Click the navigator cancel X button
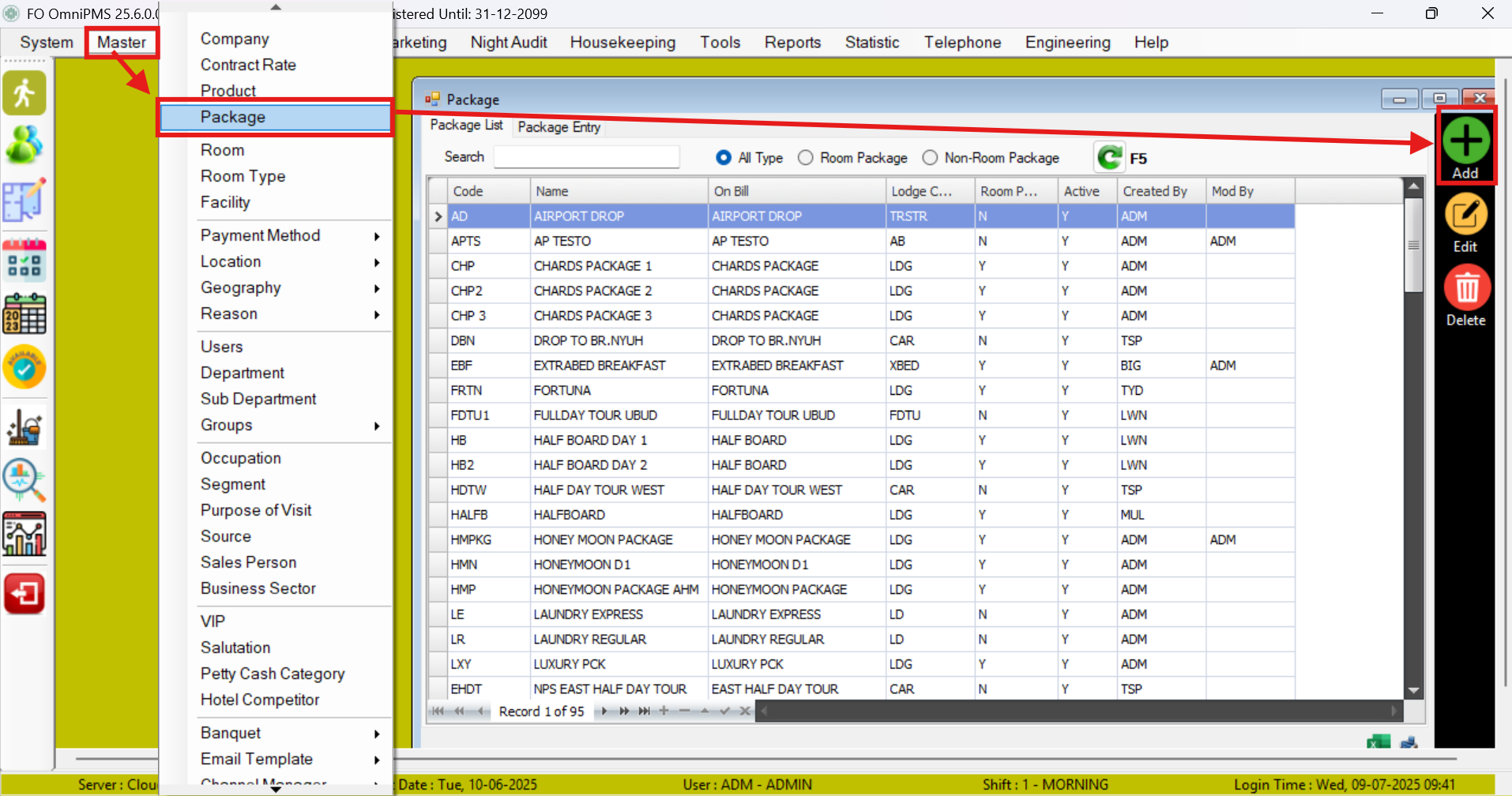This screenshot has width=1512, height=796. coord(745,711)
